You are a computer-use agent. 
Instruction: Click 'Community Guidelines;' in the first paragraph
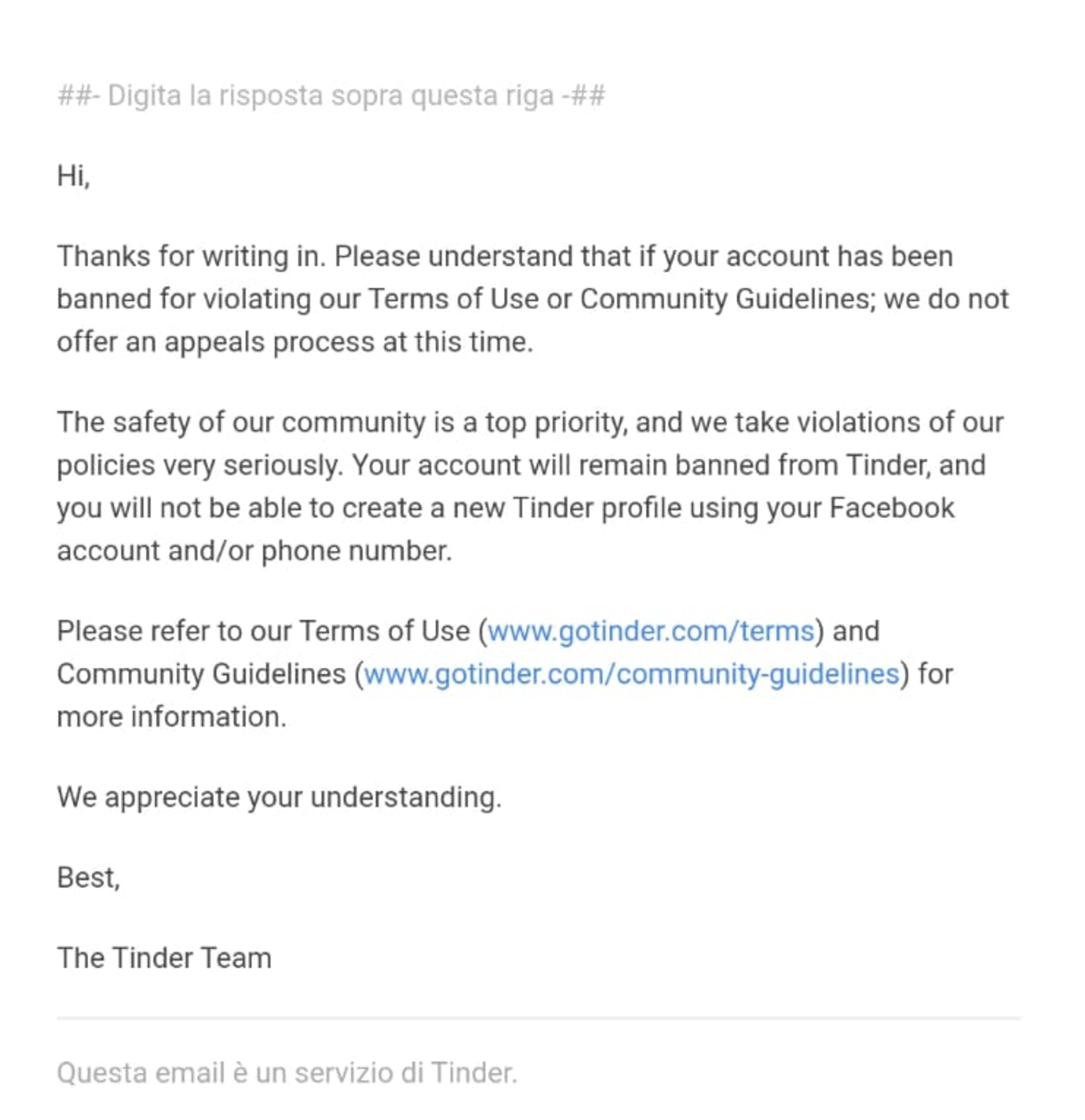[727, 299]
